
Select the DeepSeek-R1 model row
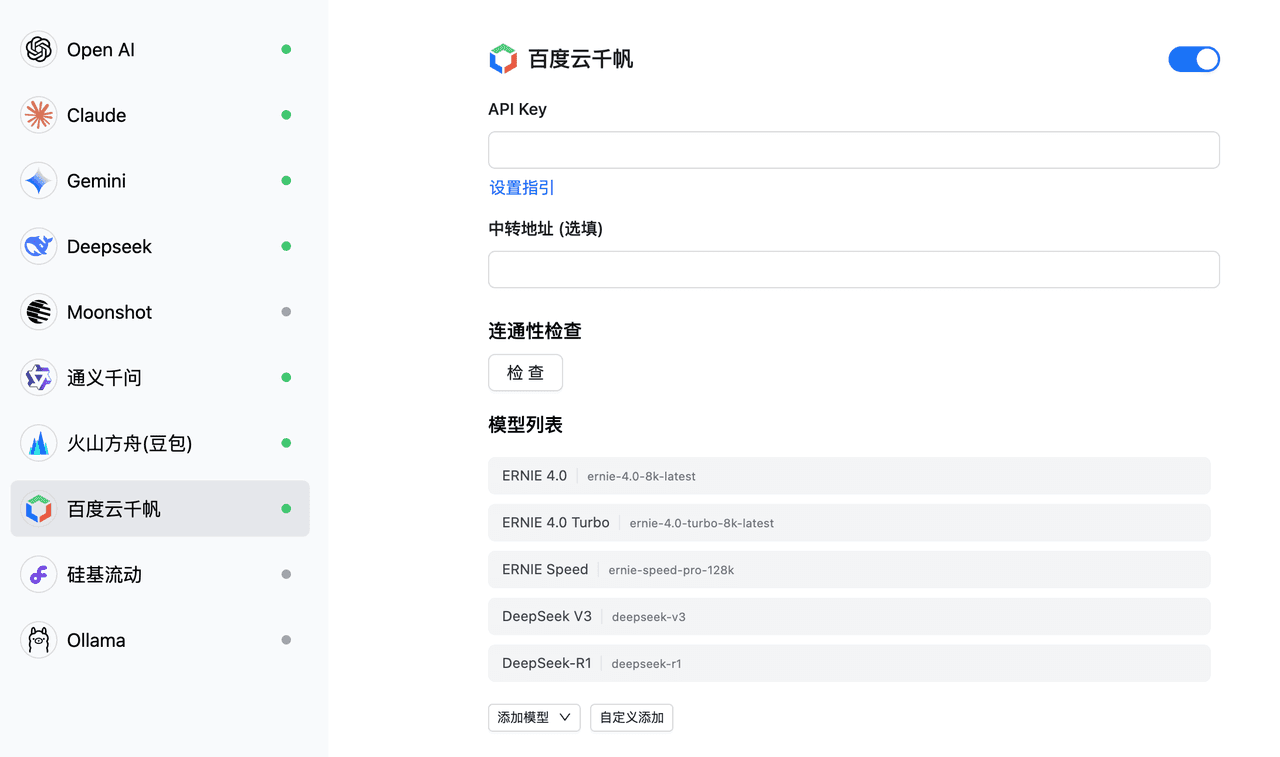click(849, 663)
